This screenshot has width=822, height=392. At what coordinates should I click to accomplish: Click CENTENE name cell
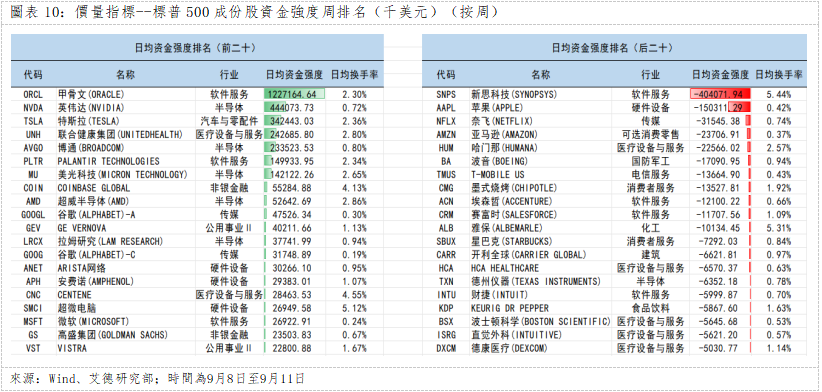click(x=74, y=295)
